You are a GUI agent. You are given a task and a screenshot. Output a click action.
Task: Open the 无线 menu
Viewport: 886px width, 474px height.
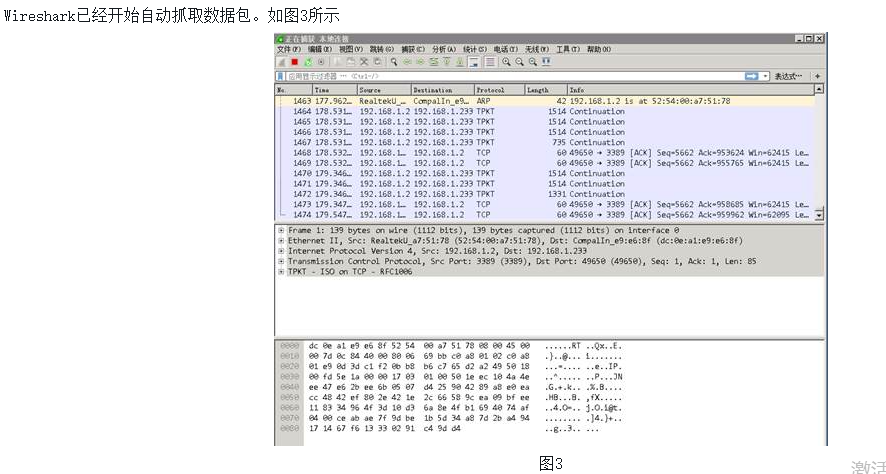point(537,50)
